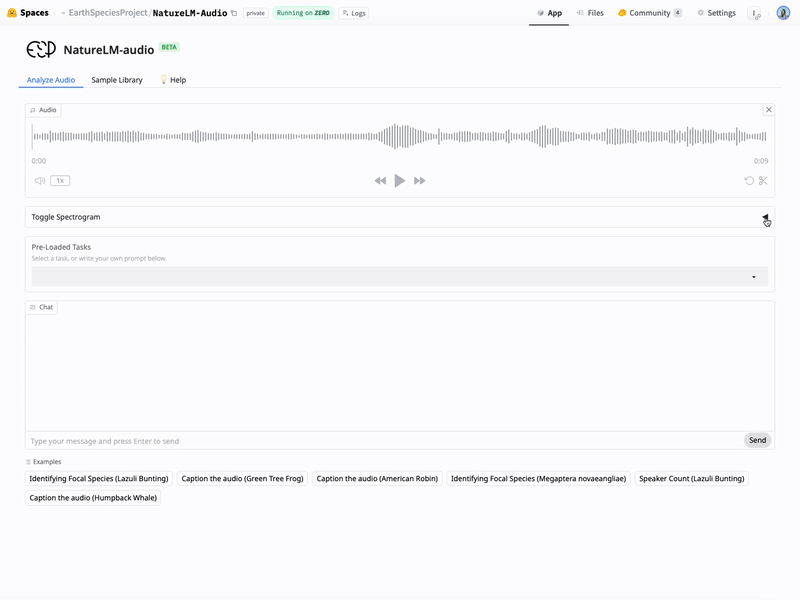Reset the audio with the undo icon
The height and width of the screenshot is (600, 800).
pyautogui.click(x=748, y=181)
